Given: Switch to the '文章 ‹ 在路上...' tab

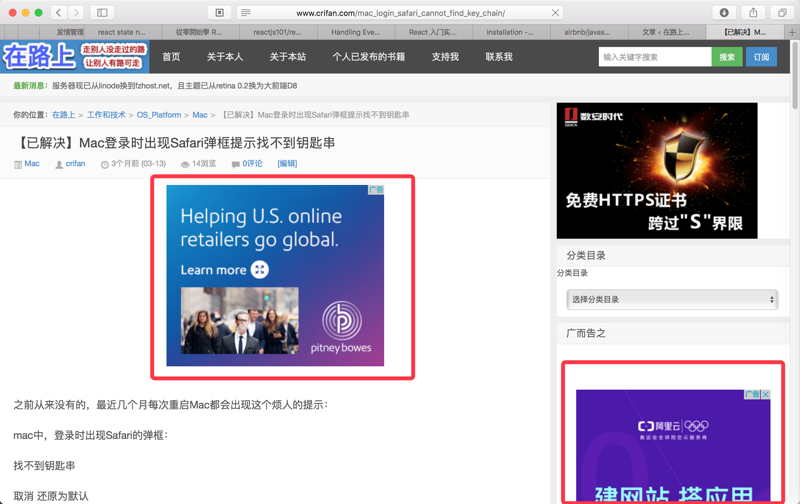Looking at the screenshot, I should coord(667,32).
